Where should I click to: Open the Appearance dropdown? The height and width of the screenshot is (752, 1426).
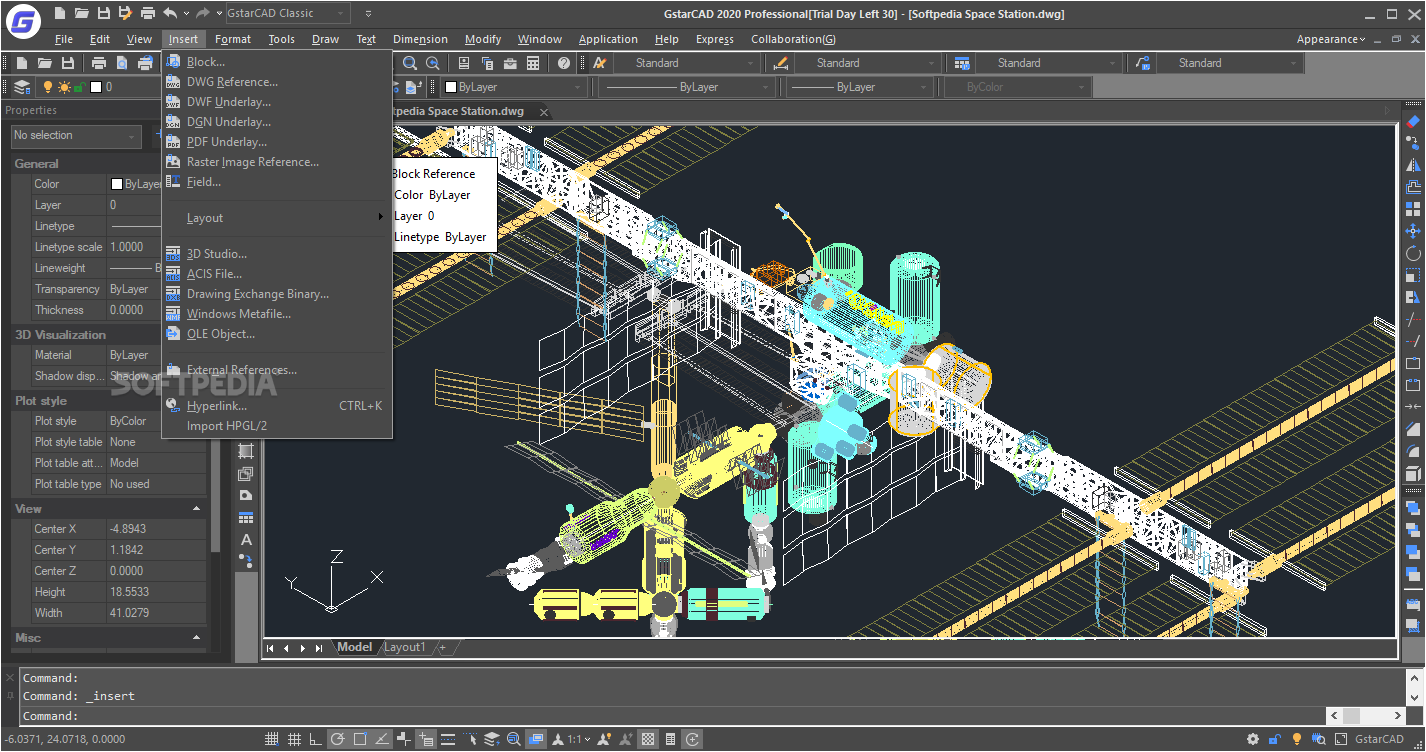(x=1331, y=39)
